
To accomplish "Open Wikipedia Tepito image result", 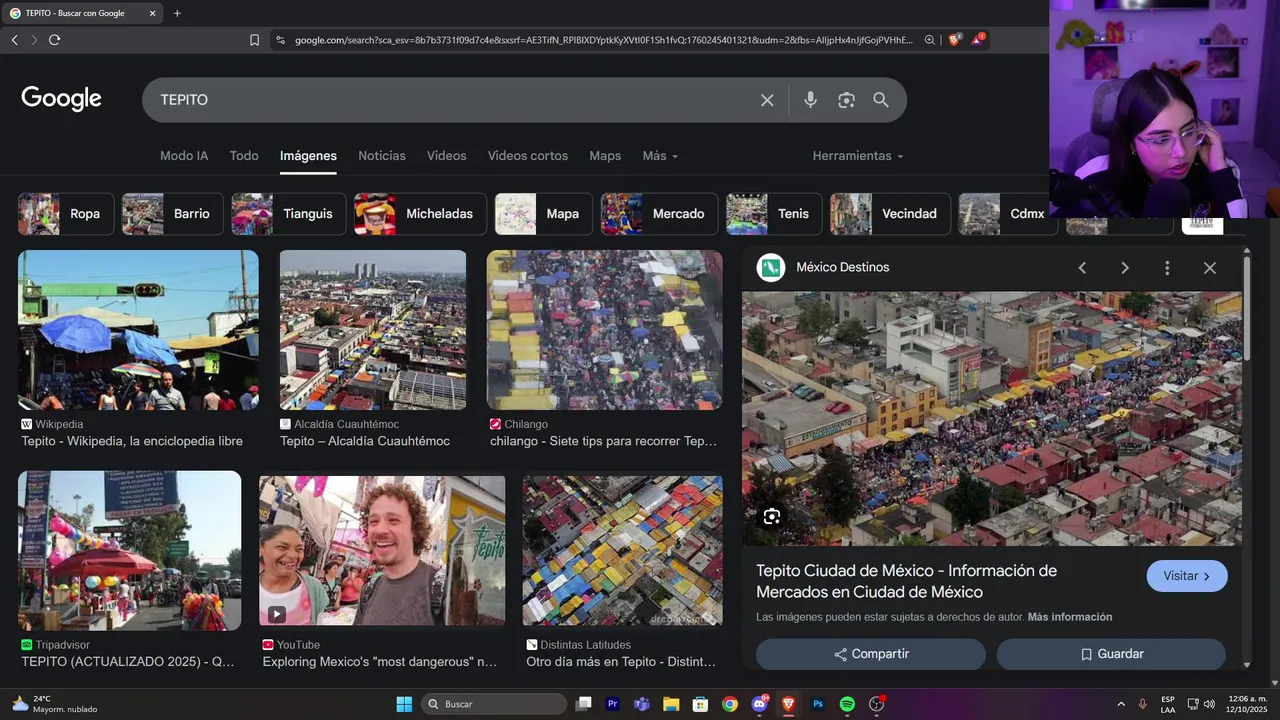I will pos(138,330).
